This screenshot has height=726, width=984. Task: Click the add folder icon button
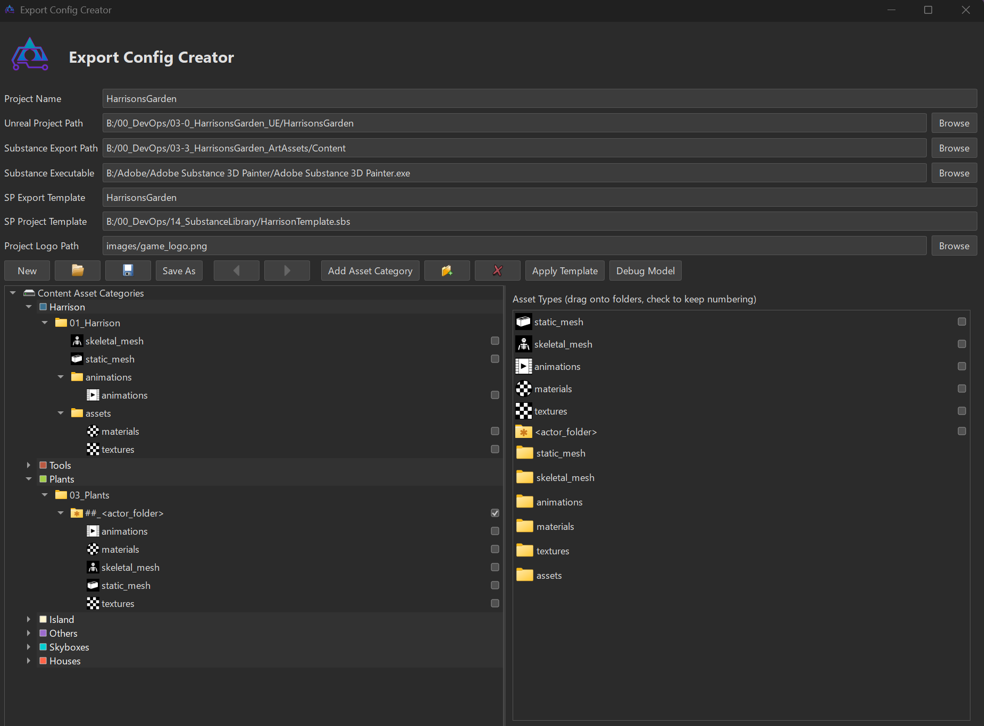coord(447,270)
